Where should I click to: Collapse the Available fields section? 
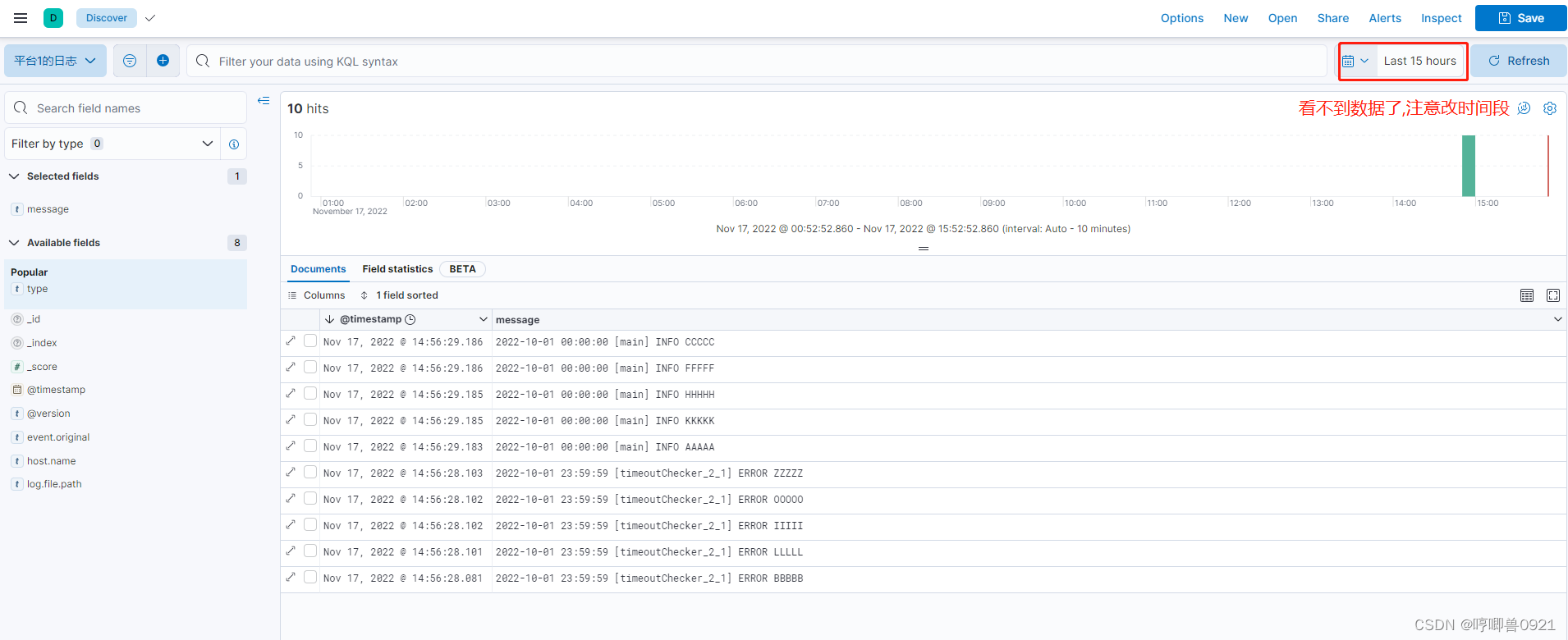pyautogui.click(x=14, y=243)
